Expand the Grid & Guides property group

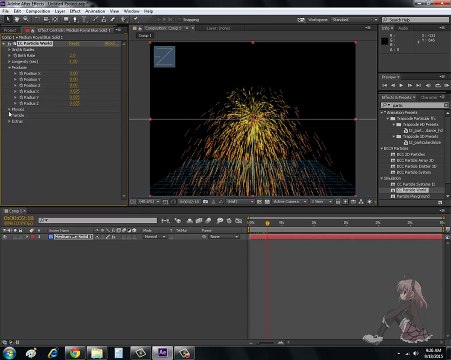9,50
